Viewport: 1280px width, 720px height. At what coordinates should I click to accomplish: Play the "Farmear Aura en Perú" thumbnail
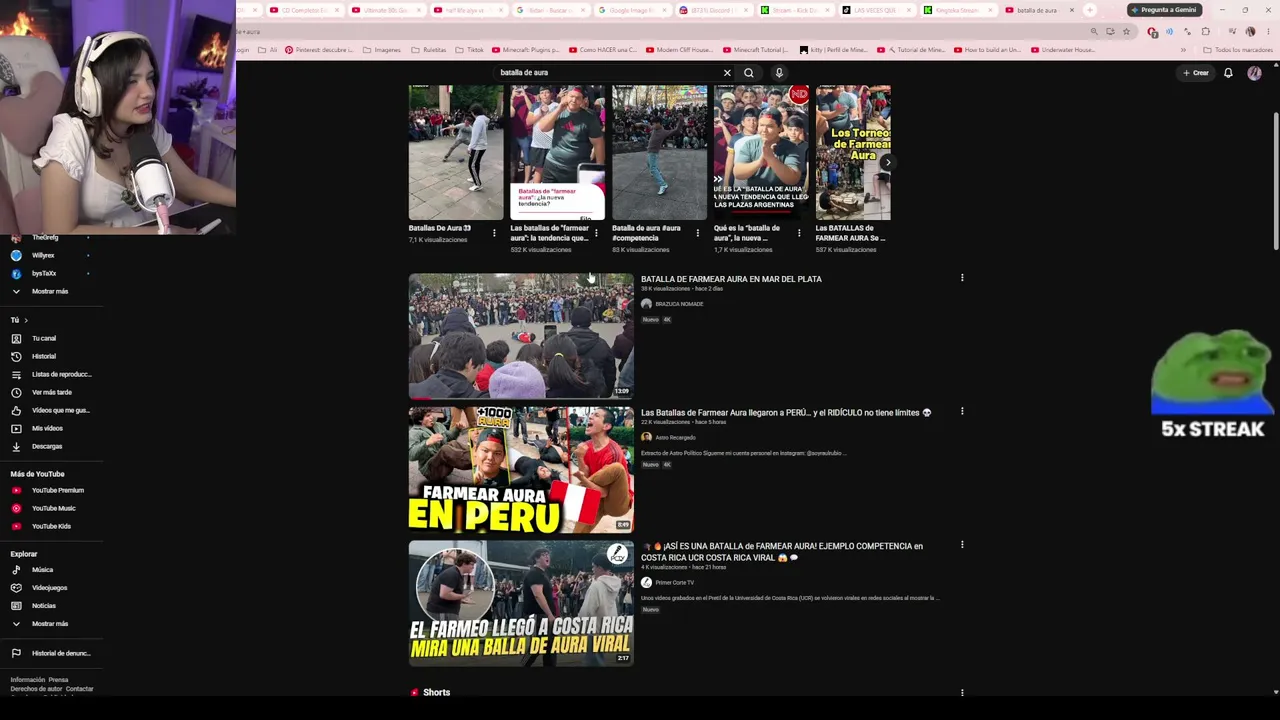(521, 470)
